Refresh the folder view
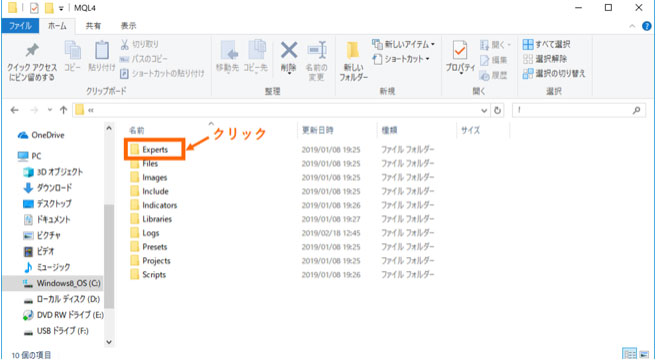This screenshot has width=656, height=363. tap(497, 110)
